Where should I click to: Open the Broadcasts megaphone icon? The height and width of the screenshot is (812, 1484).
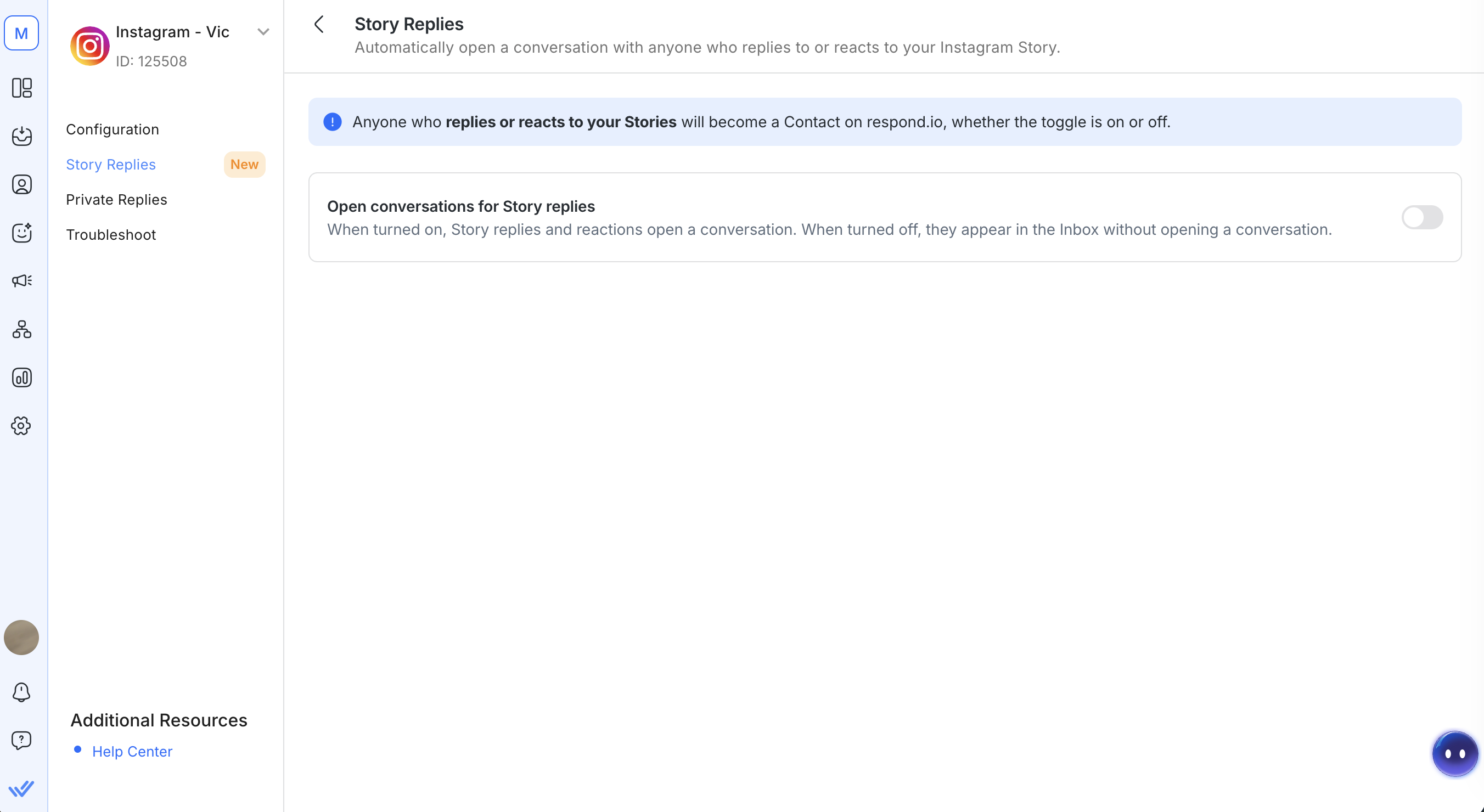pyautogui.click(x=22, y=281)
